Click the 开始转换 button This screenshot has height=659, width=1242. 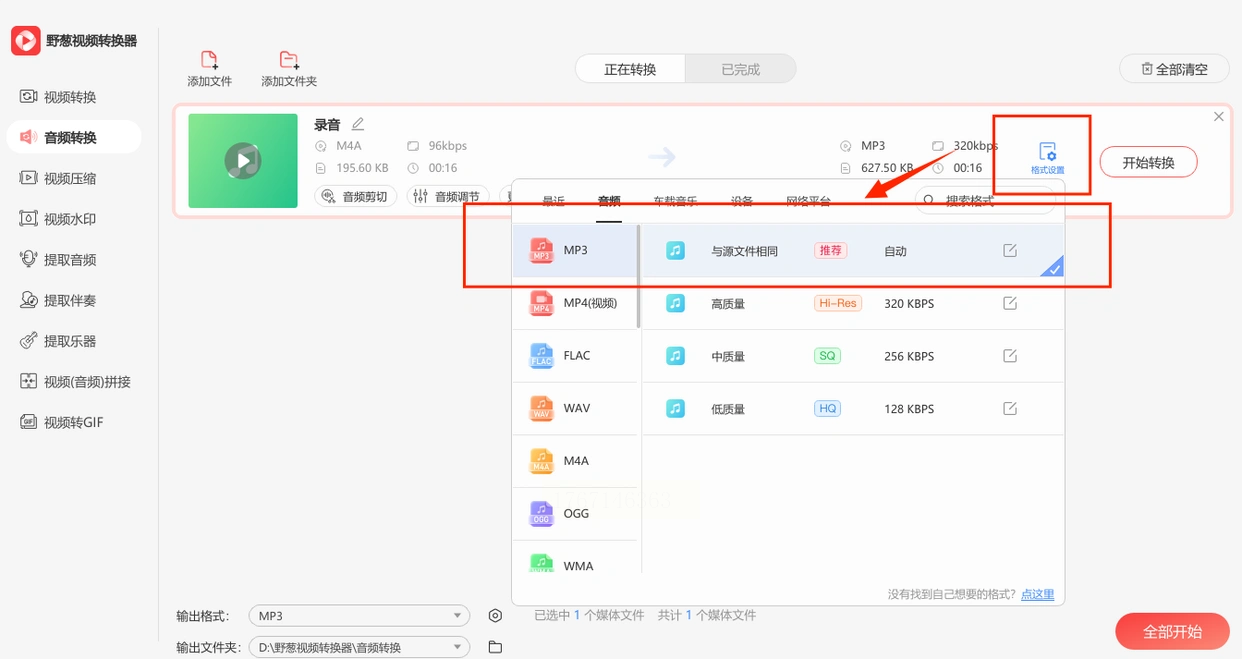1148,162
